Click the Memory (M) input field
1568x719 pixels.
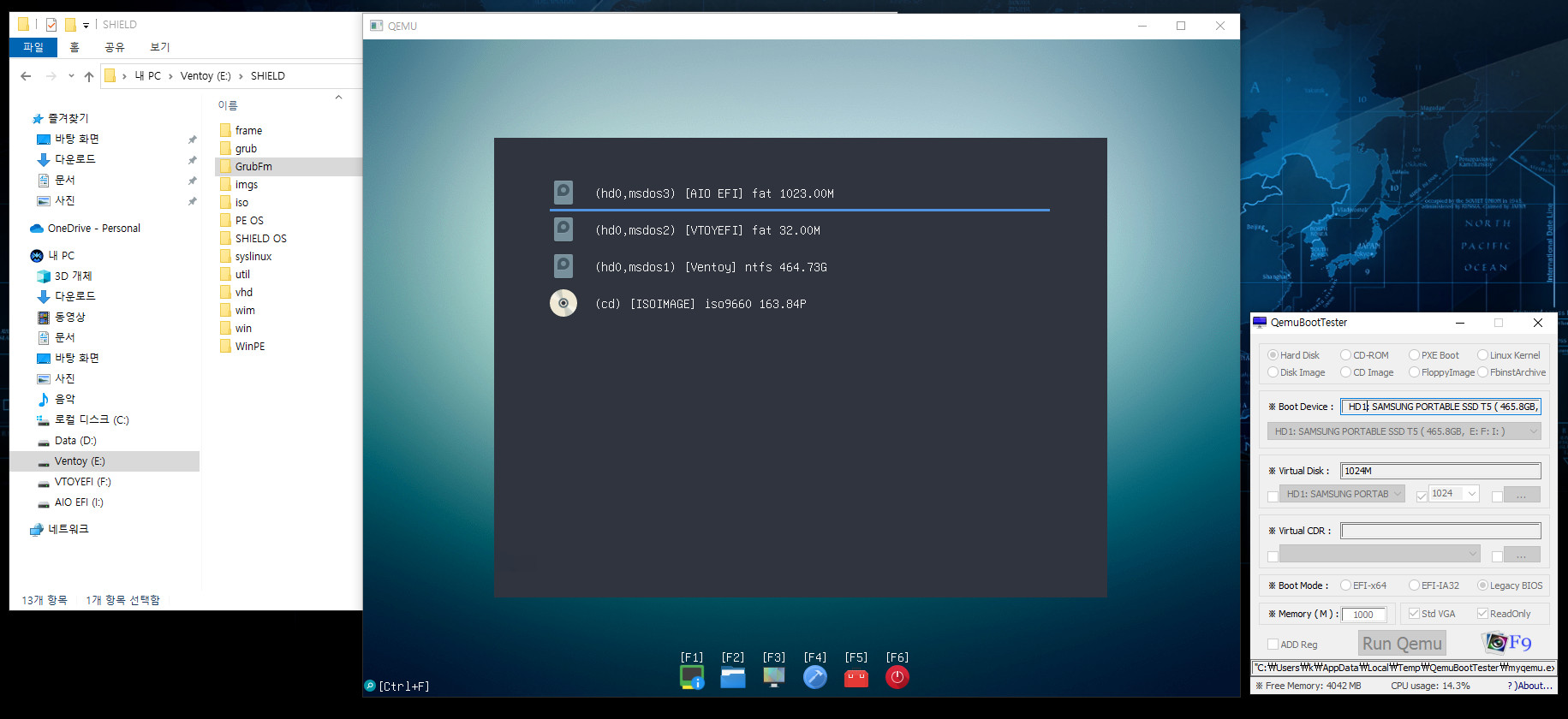pyautogui.click(x=1363, y=615)
